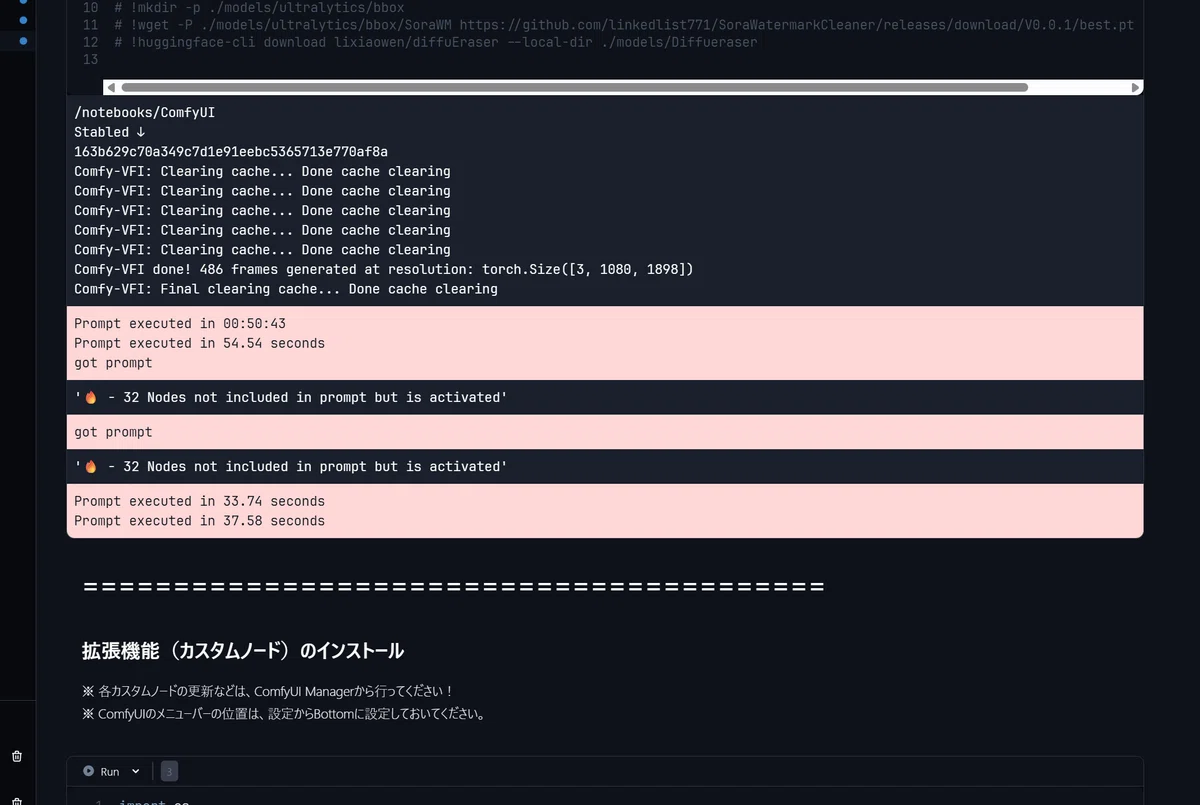Select the sidebar blue dot beside code line 11
Viewport: 1200px width, 805px height.
click(x=24, y=18)
